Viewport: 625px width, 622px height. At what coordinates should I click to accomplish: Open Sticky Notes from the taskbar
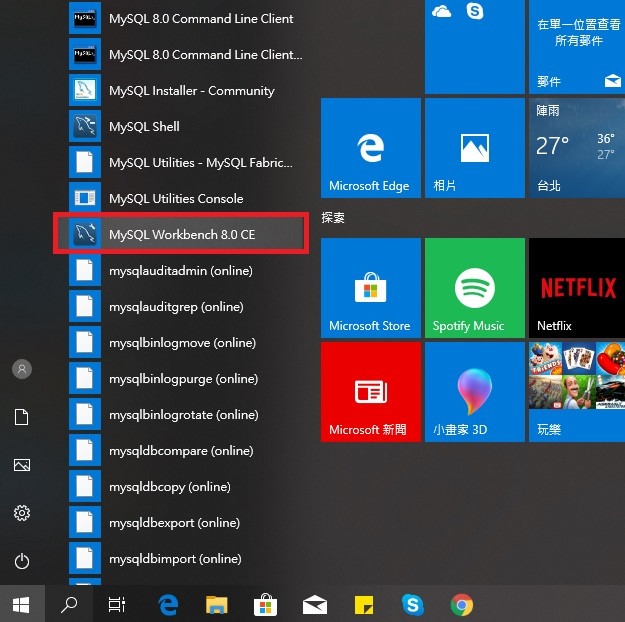pyautogui.click(x=364, y=605)
